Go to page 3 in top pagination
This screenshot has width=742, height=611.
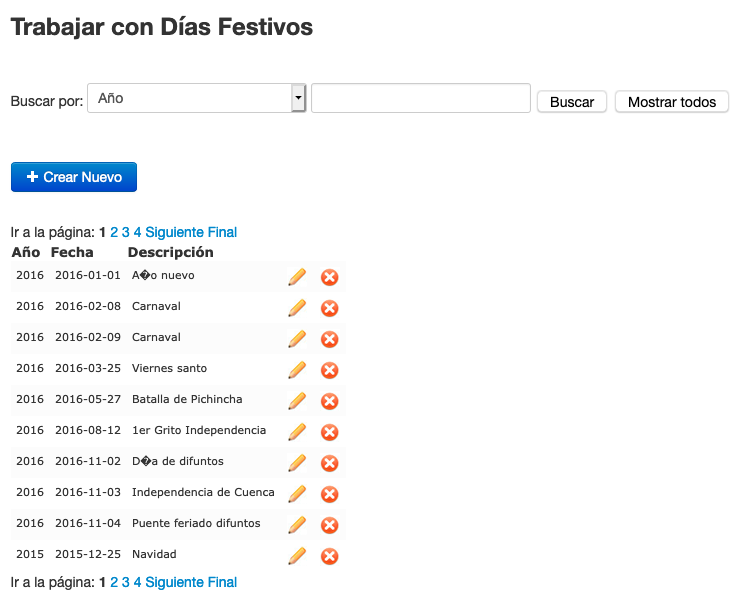[125, 232]
